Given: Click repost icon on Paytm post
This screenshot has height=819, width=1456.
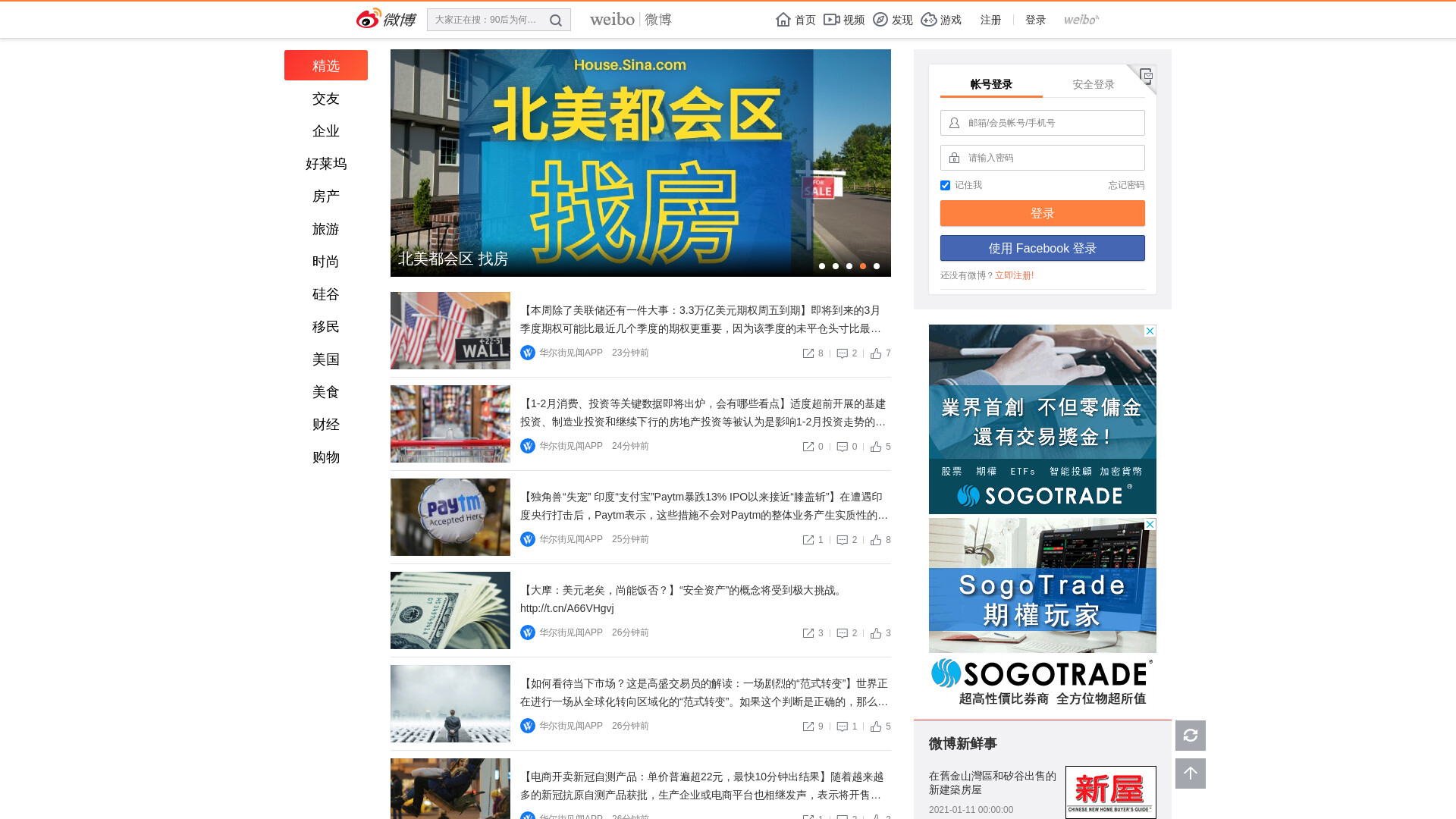Looking at the screenshot, I should [808, 540].
